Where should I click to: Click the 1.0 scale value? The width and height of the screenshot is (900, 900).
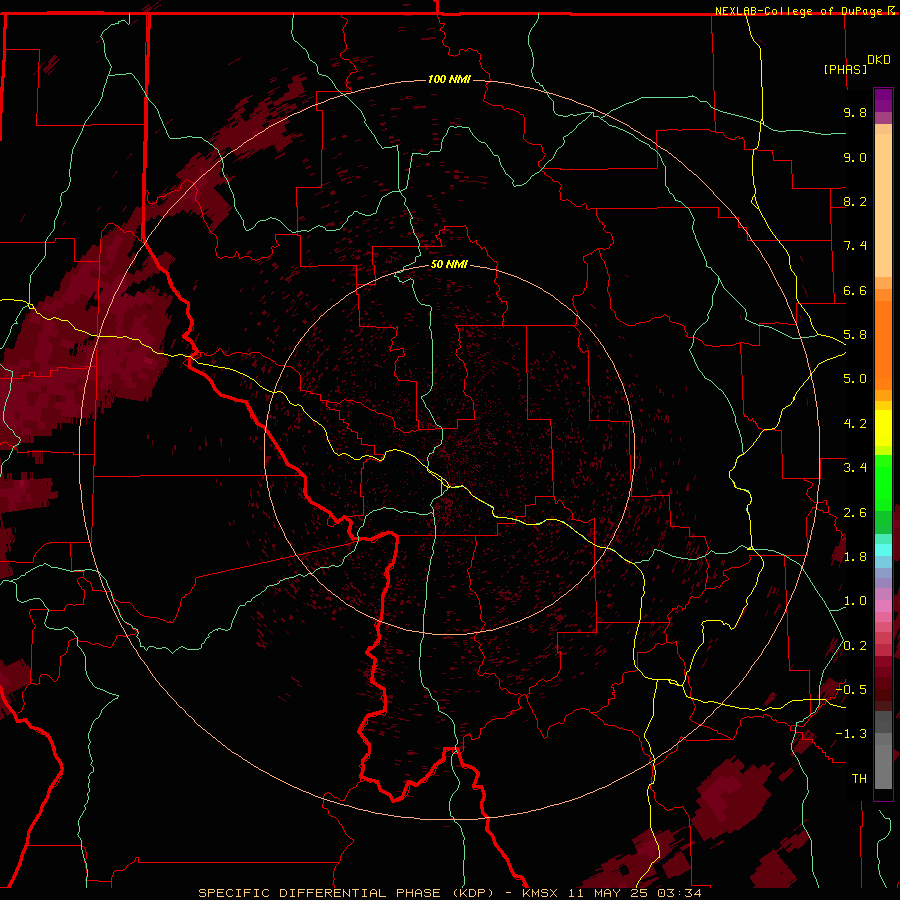(855, 601)
